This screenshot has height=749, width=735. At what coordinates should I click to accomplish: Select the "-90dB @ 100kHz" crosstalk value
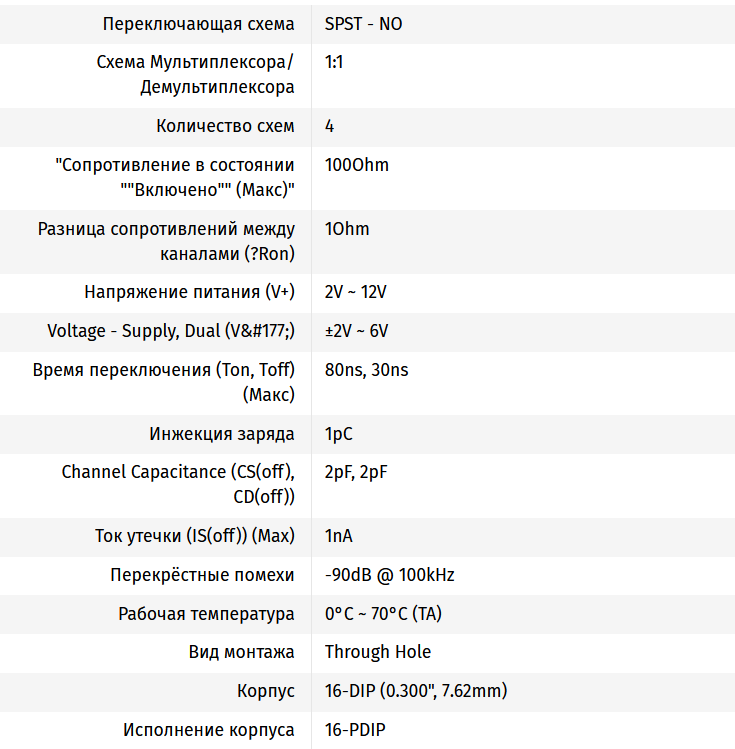pyautogui.click(x=389, y=575)
